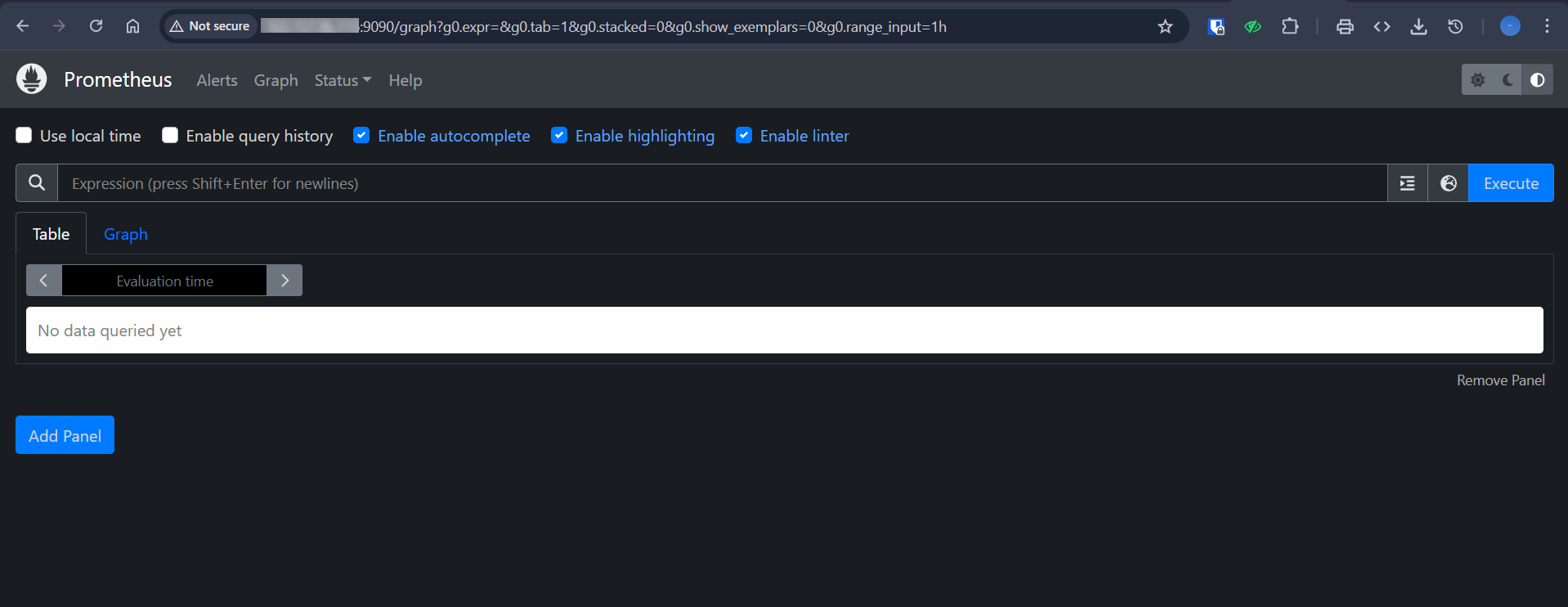Select the browser-preferred theme contrast icon
The image size is (1568, 607).
coord(1537,80)
